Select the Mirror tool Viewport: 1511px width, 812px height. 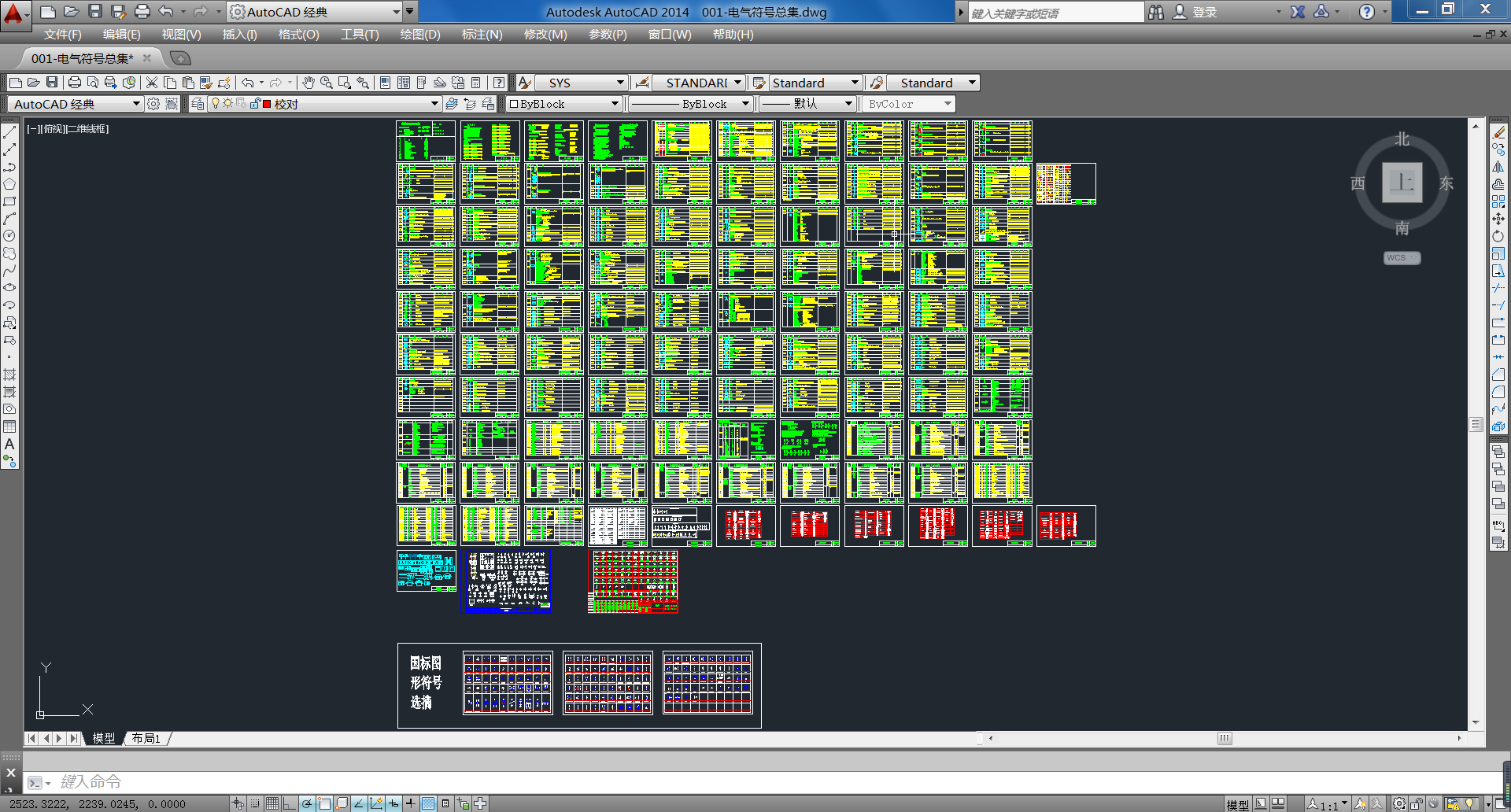pos(1498,167)
